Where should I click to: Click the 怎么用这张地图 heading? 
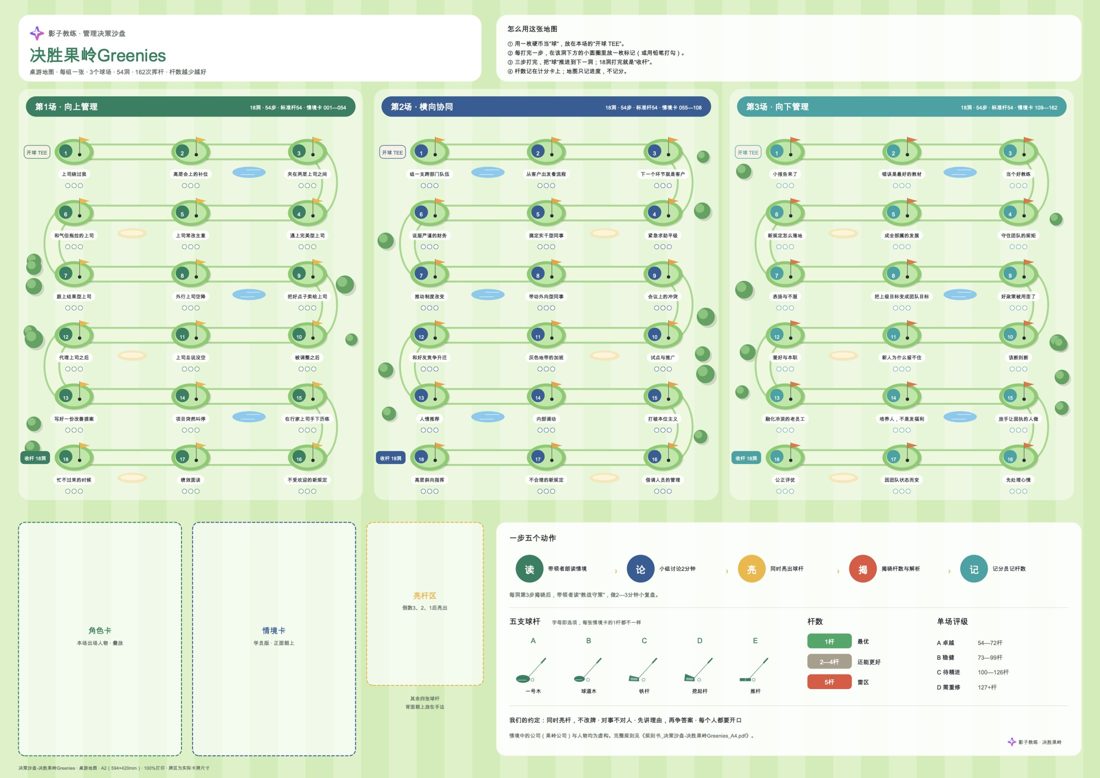[532, 29]
